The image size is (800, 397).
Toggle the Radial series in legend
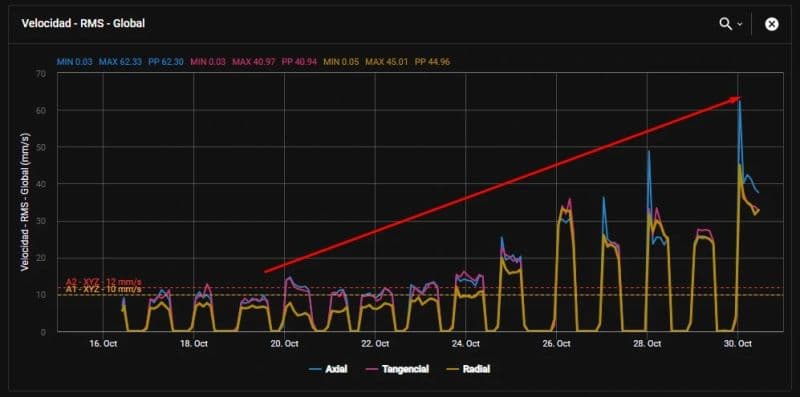tap(468, 369)
